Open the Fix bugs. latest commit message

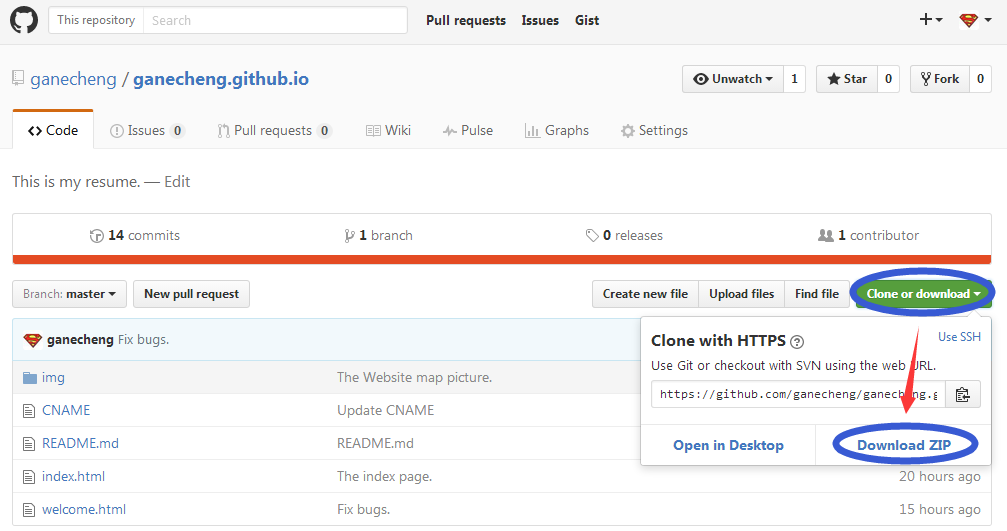tap(143, 340)
